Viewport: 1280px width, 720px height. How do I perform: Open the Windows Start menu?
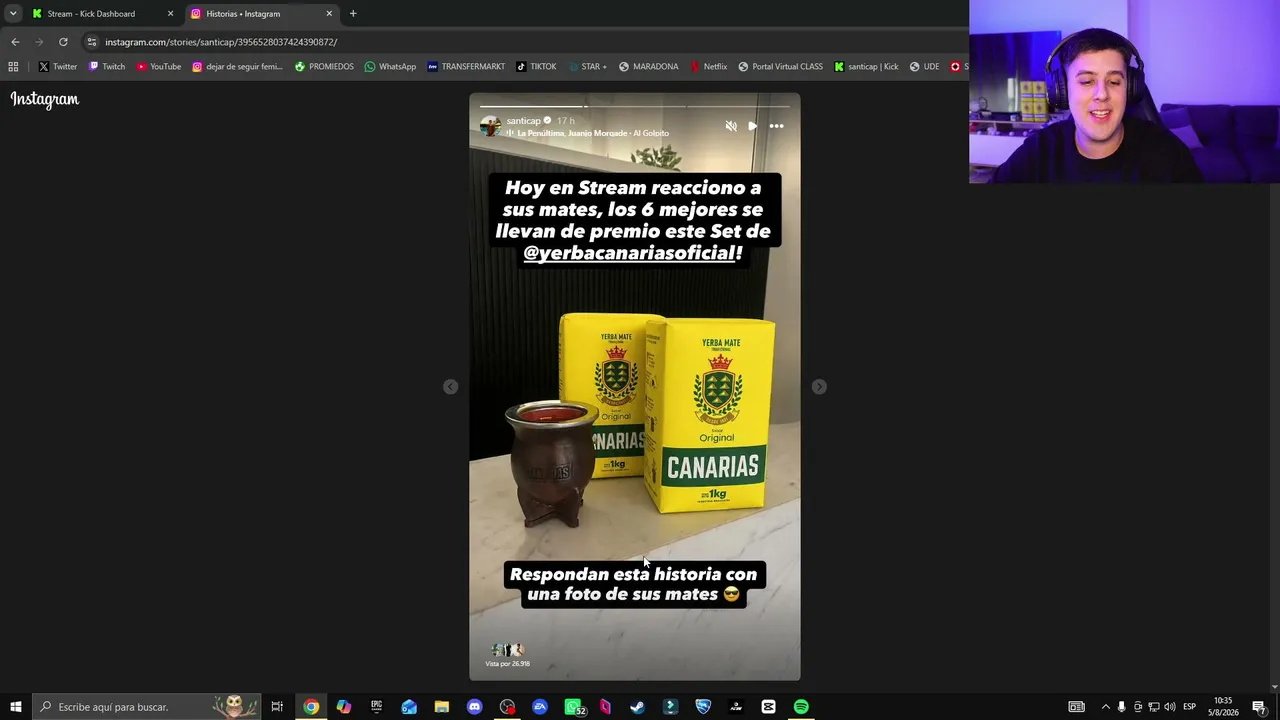(x=15, y=707)
